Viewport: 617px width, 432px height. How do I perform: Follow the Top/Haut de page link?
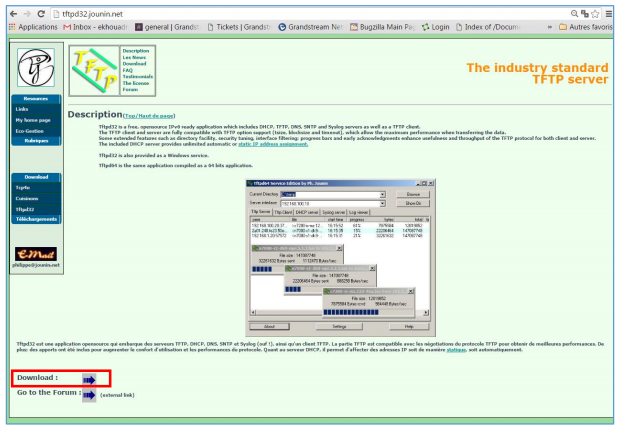(149, 116)
